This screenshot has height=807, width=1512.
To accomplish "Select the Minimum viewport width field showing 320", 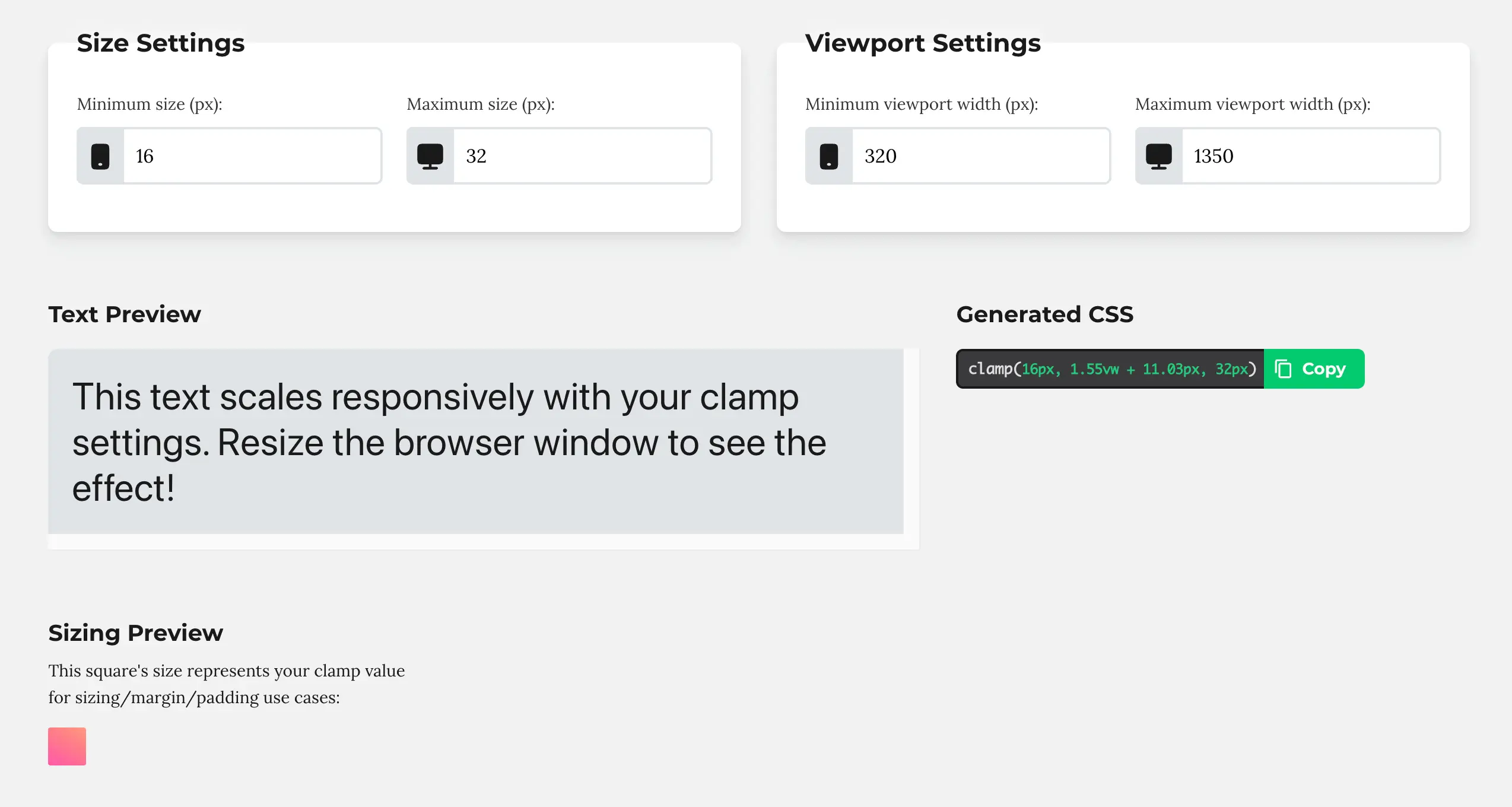I will pyautogui.click(x=980, y=156).
